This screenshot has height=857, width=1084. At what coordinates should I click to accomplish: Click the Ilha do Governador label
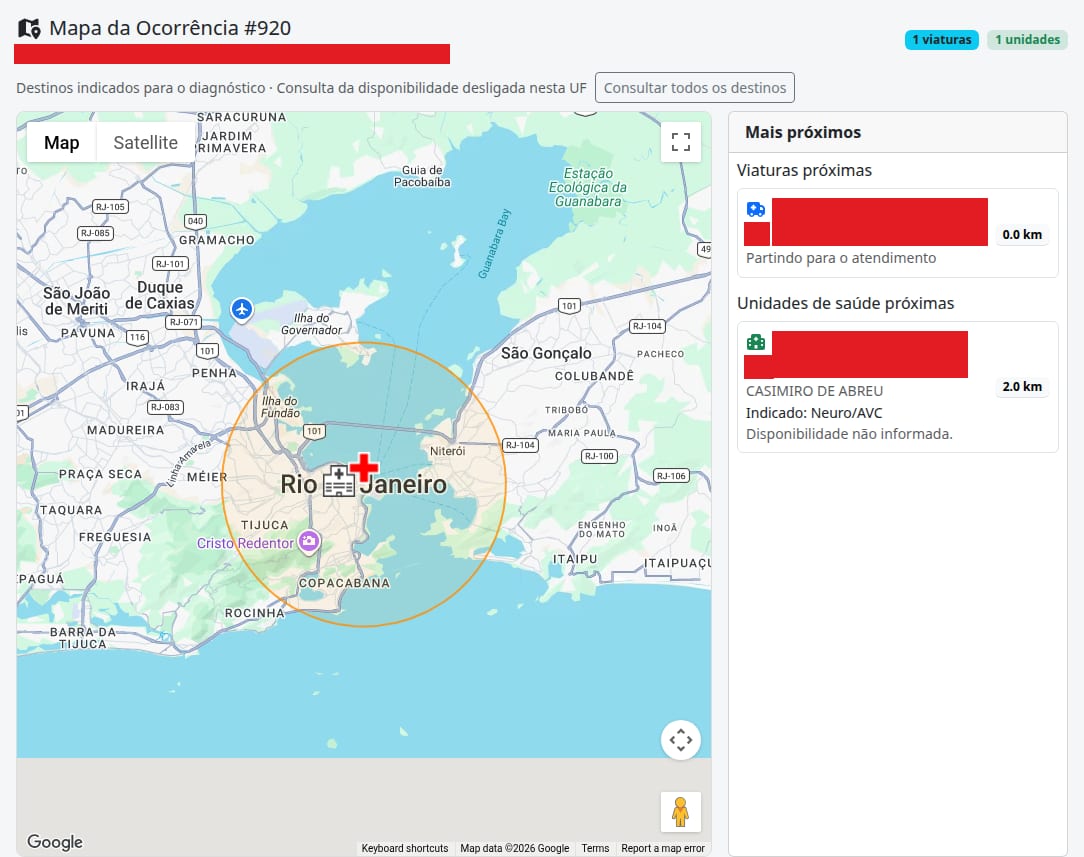[311, 324]
